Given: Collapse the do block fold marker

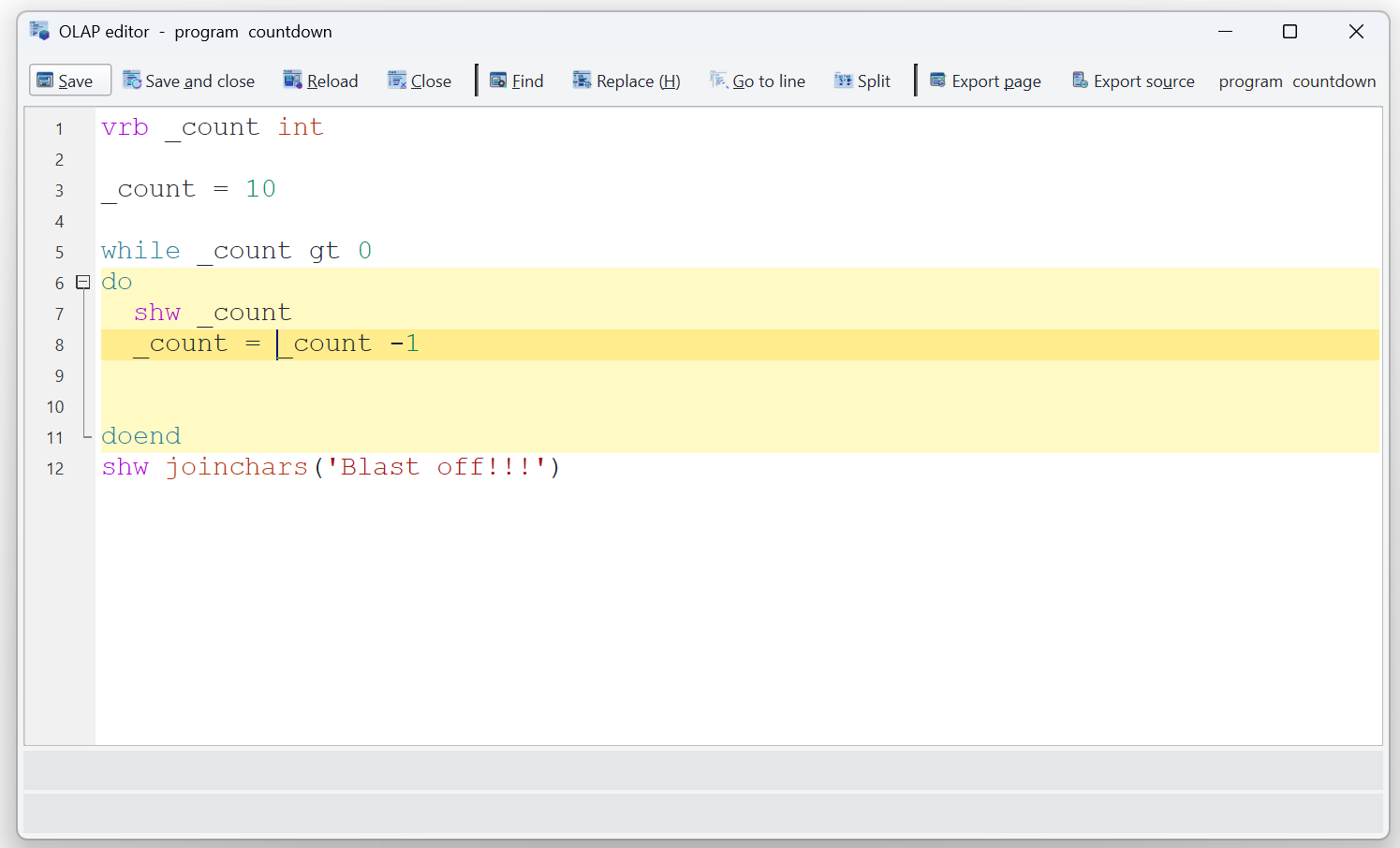Looking at the screenshot, I should tap(82, 282).
